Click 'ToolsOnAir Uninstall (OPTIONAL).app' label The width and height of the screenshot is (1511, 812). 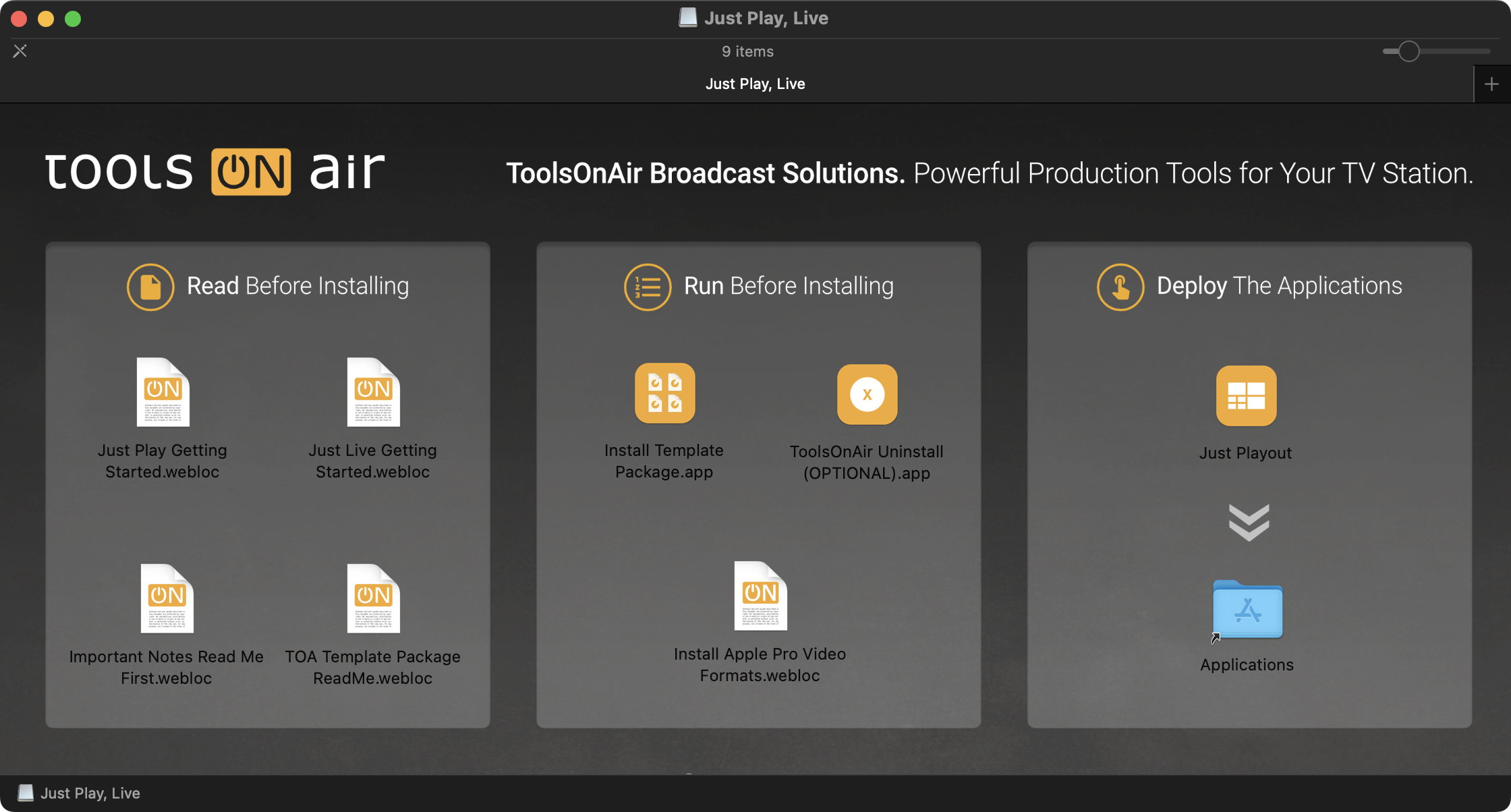coord(867,463)
